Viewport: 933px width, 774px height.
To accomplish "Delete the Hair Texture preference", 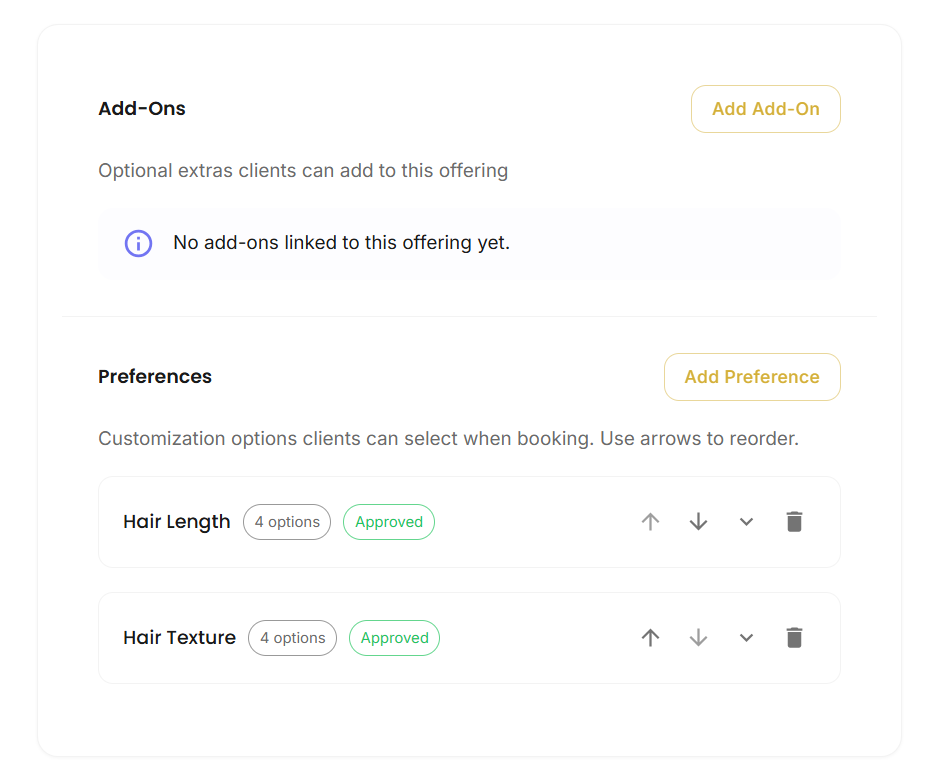I will click(x=794, y=638).
